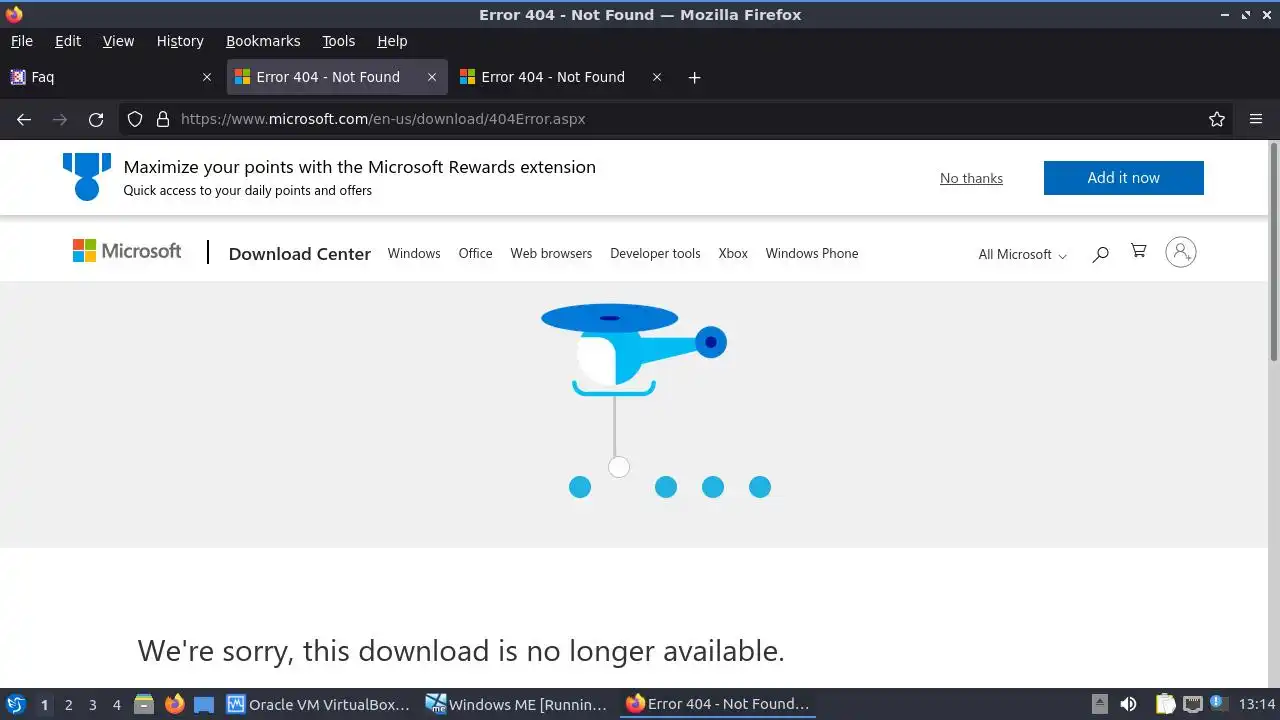Open the LXQt start menu icon
The height and width of the screenshot is (720, 1280).
15,704
